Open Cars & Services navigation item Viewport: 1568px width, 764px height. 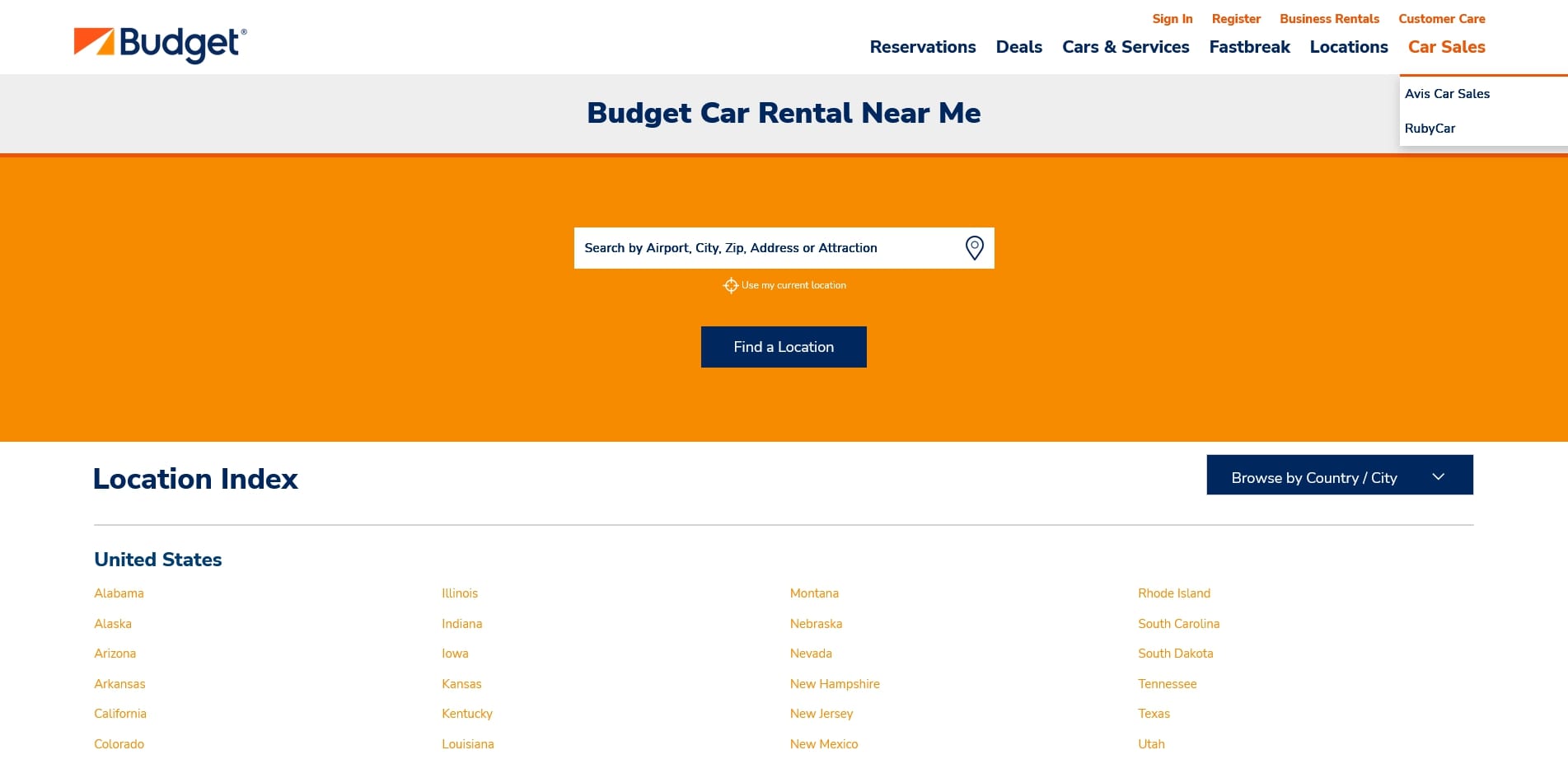point(1126,47)
